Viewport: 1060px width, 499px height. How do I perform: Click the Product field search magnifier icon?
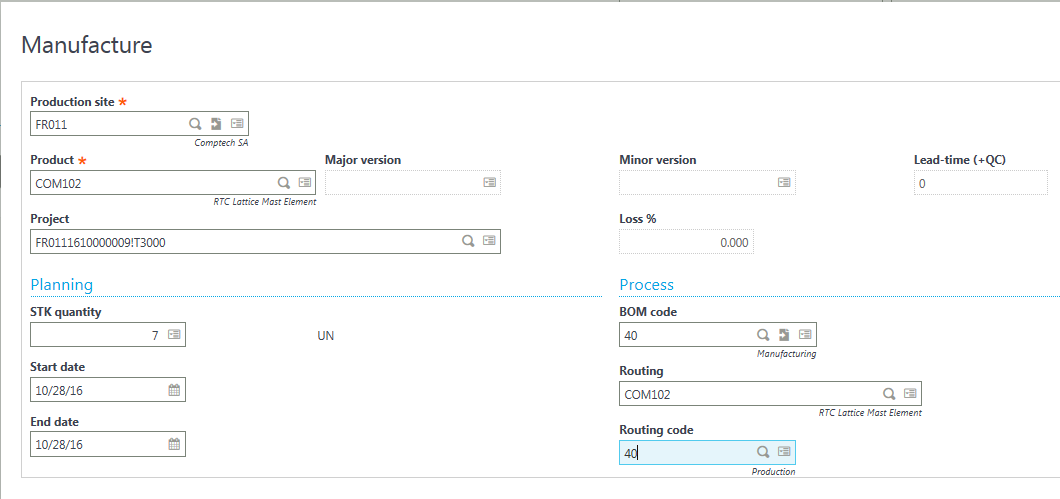click(284, 183)
